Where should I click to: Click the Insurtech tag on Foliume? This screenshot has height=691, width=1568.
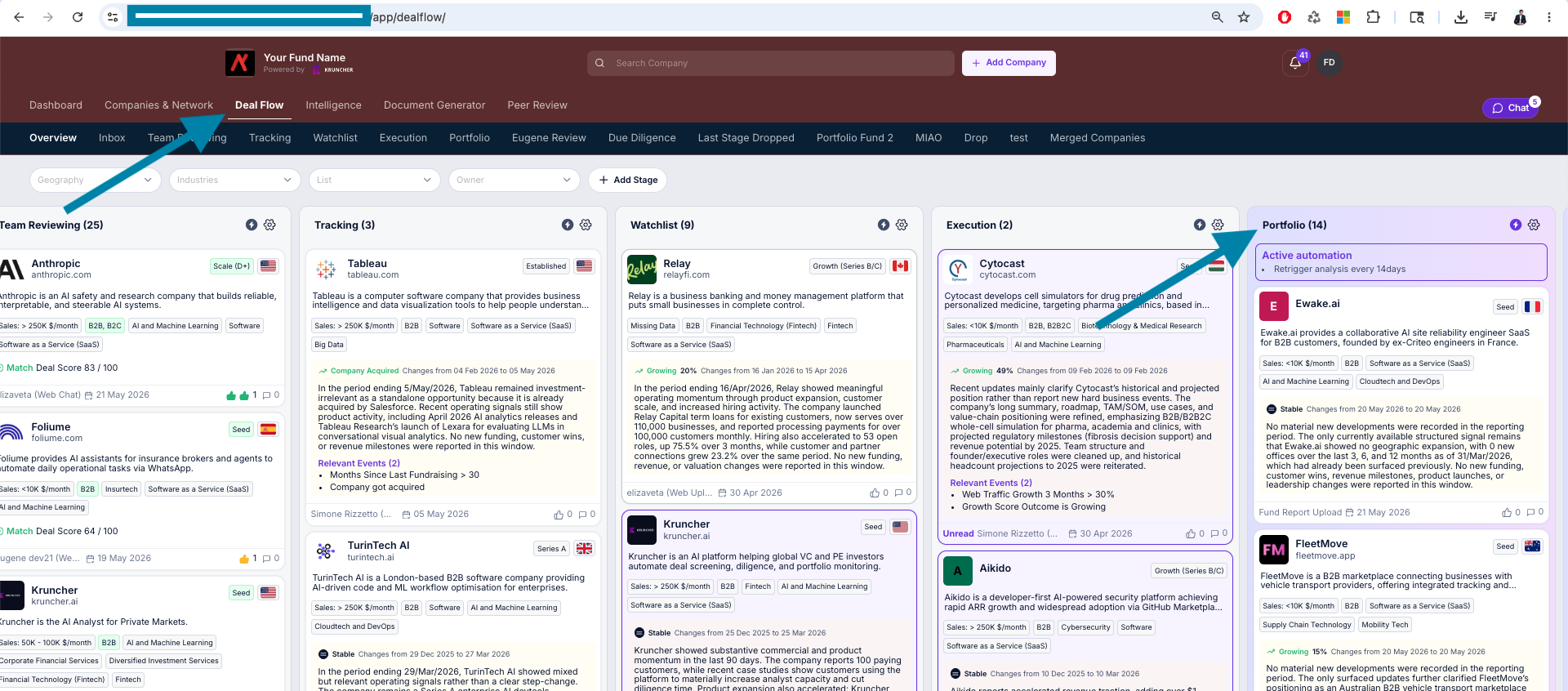(121, 489)
